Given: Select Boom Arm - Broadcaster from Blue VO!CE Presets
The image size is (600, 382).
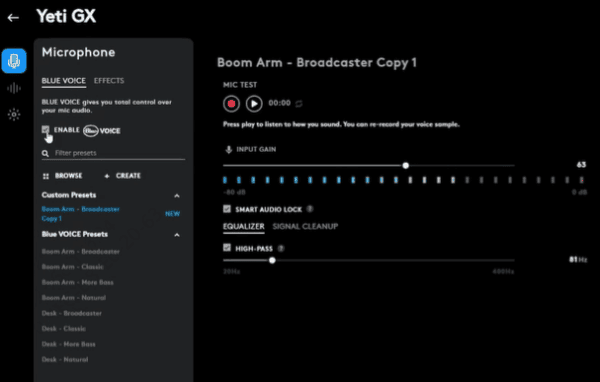Looking at the screenshot, I should (x=80, y=251).
